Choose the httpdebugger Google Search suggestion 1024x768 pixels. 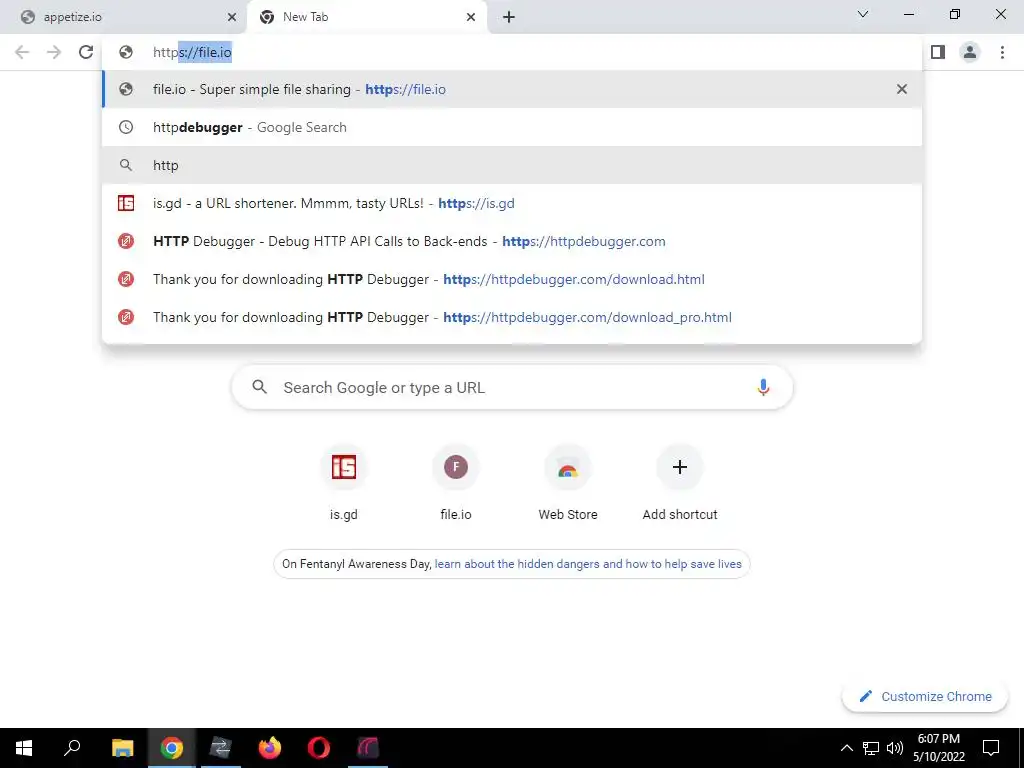point(512,127)
